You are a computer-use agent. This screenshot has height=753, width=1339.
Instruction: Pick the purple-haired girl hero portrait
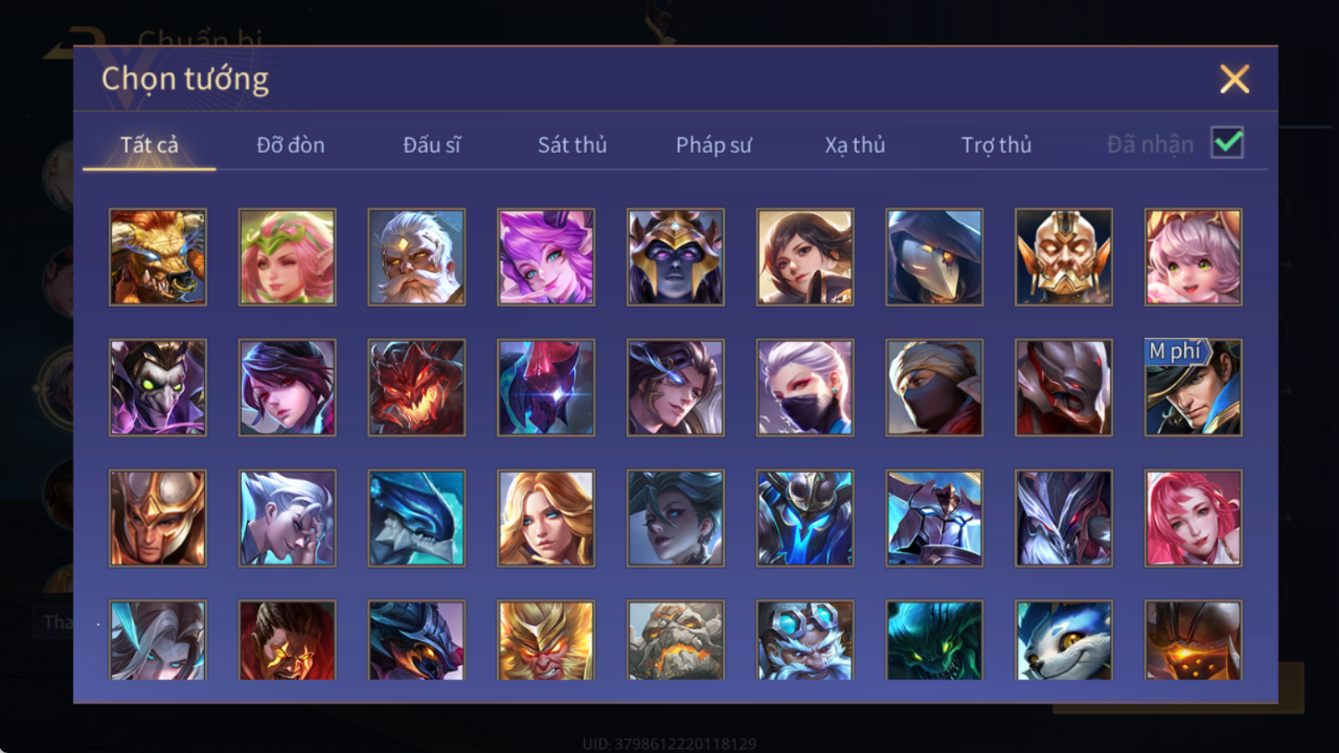(546, 257)
